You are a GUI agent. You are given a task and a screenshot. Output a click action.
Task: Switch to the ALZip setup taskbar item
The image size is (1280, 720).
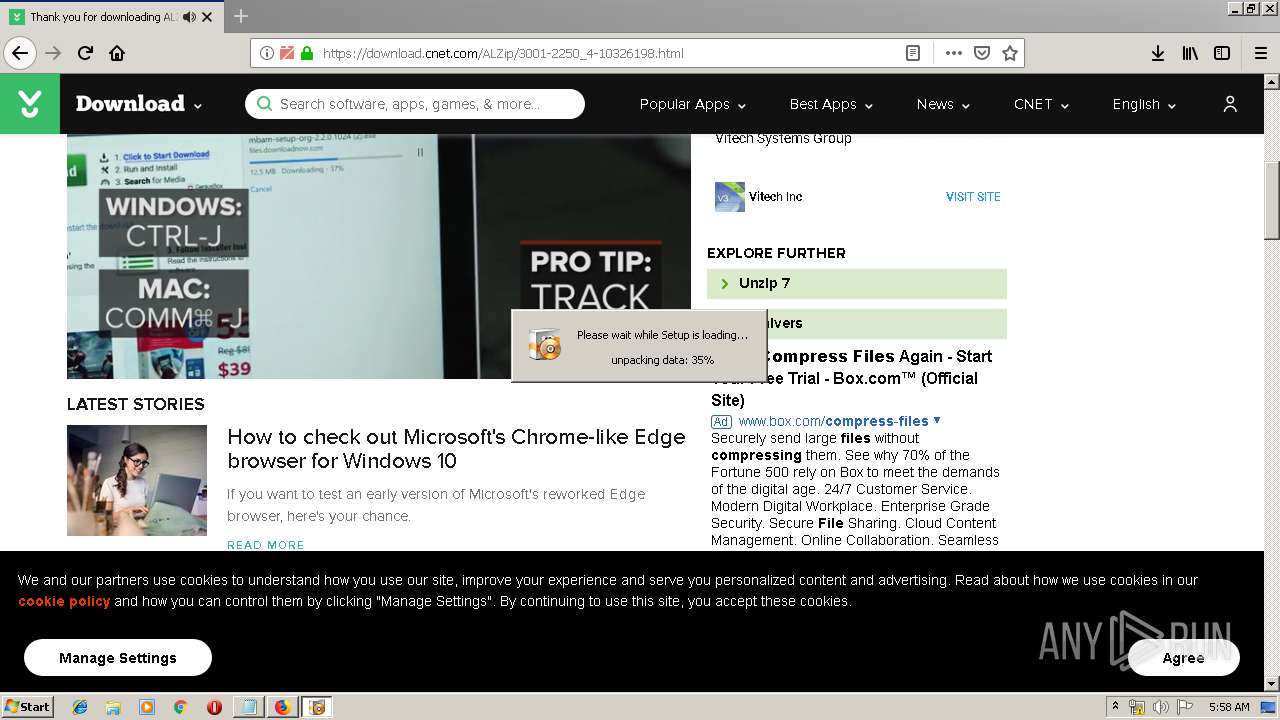click(x=317, y=707)
